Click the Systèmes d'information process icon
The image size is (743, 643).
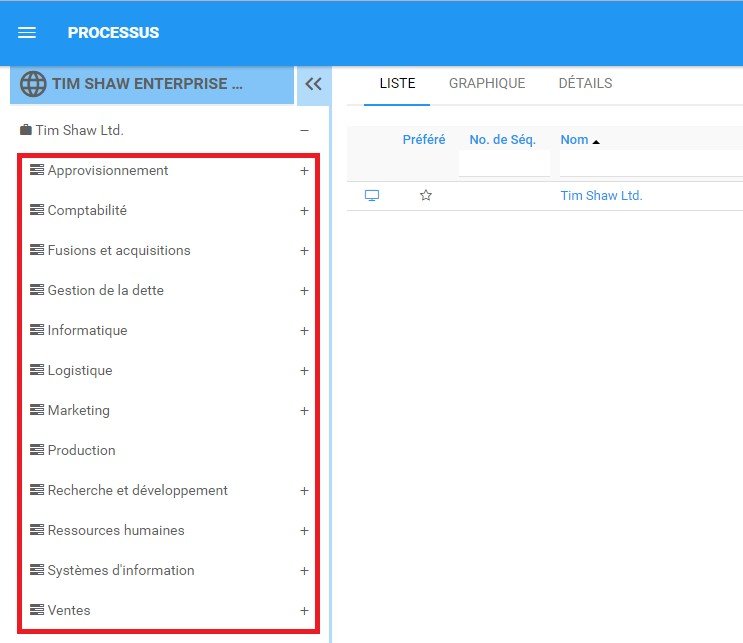click(x=37, y=570)
